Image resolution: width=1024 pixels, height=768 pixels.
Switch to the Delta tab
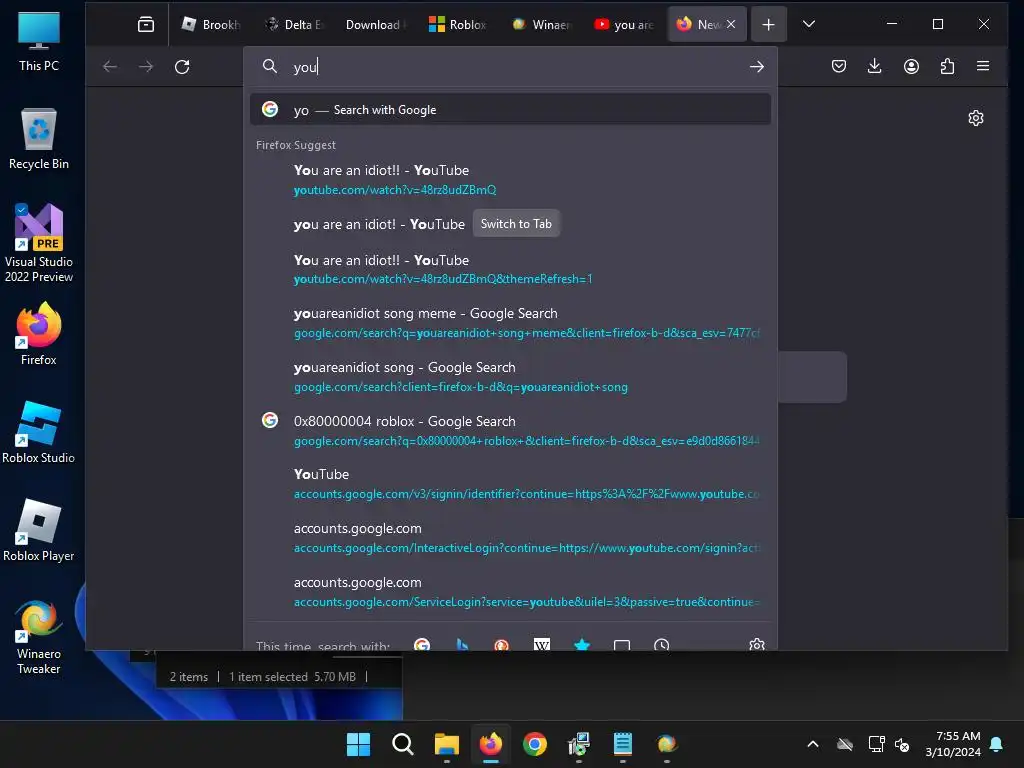click(295, 25)
